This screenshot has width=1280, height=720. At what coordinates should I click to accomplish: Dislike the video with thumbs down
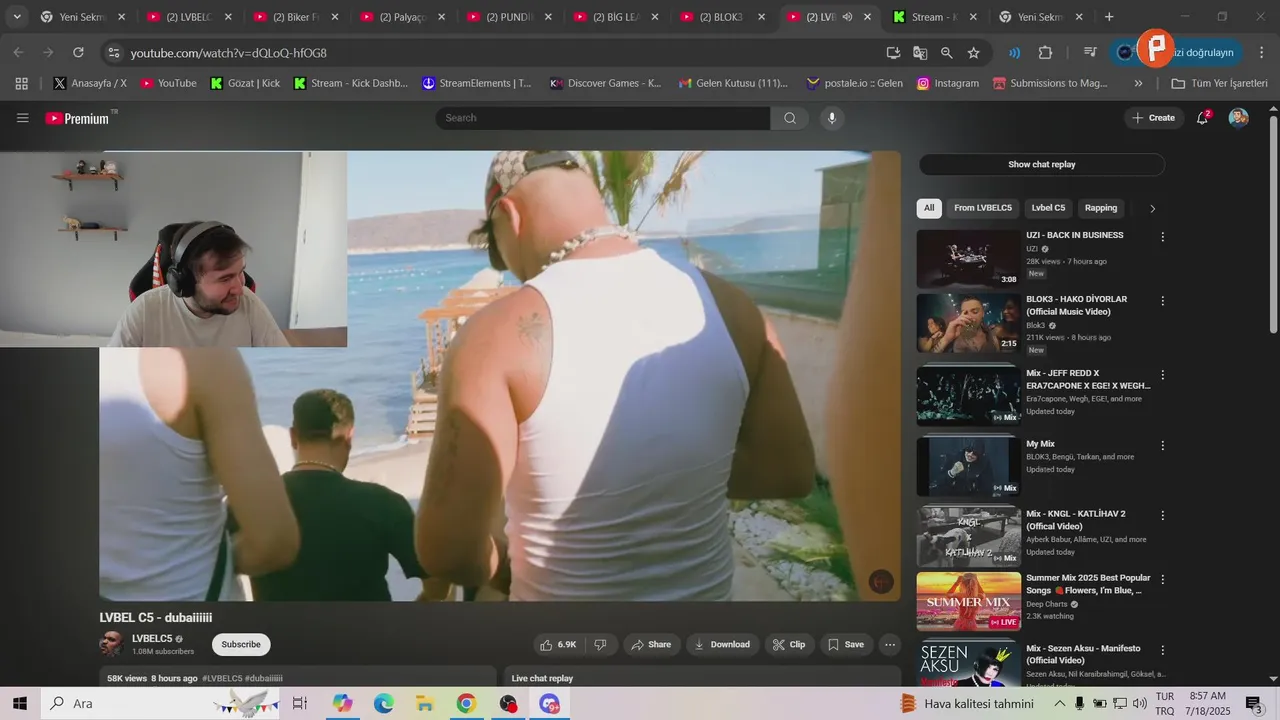coord(600,645)
